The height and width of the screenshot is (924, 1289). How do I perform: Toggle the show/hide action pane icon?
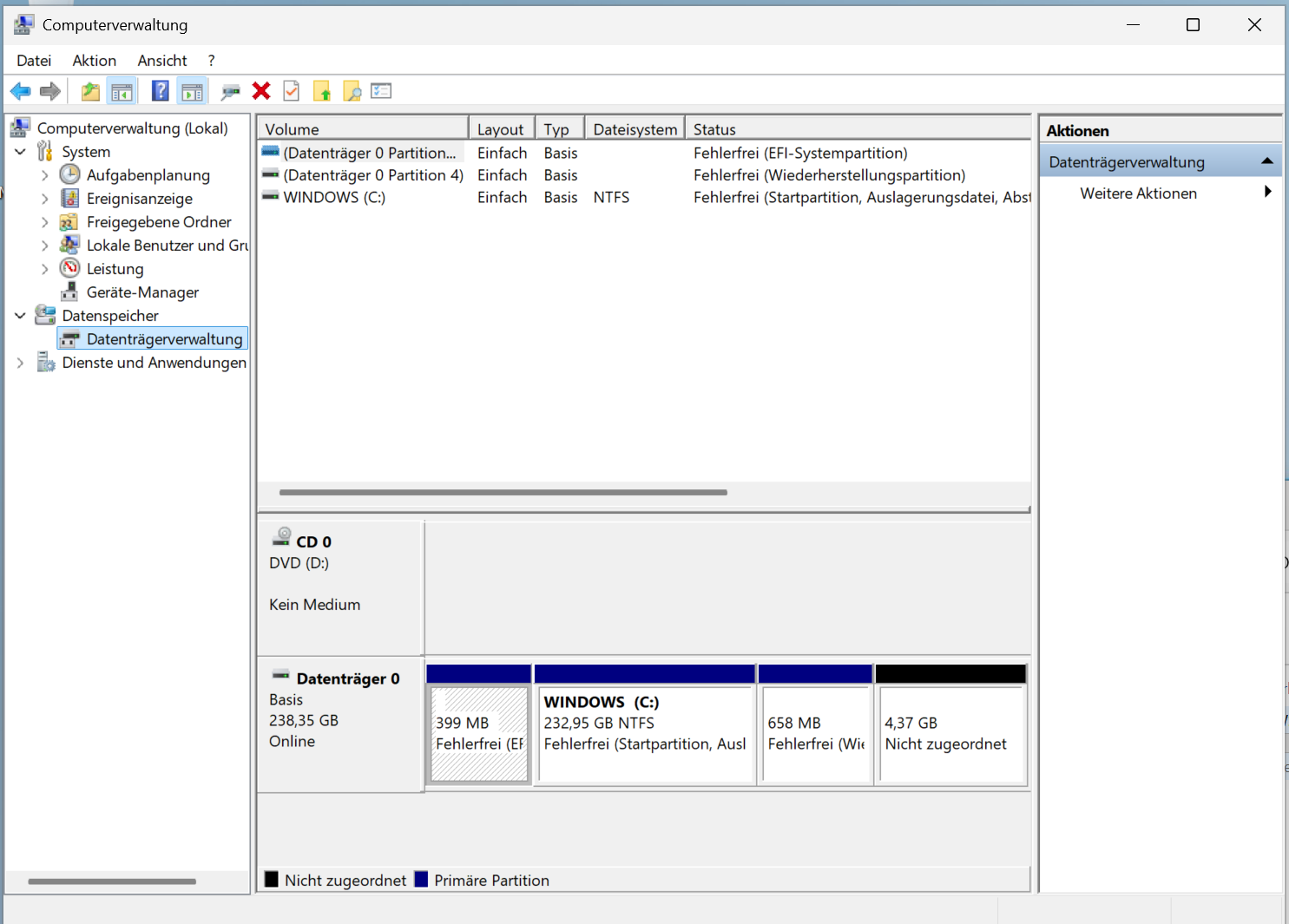[x=192, y=91]
